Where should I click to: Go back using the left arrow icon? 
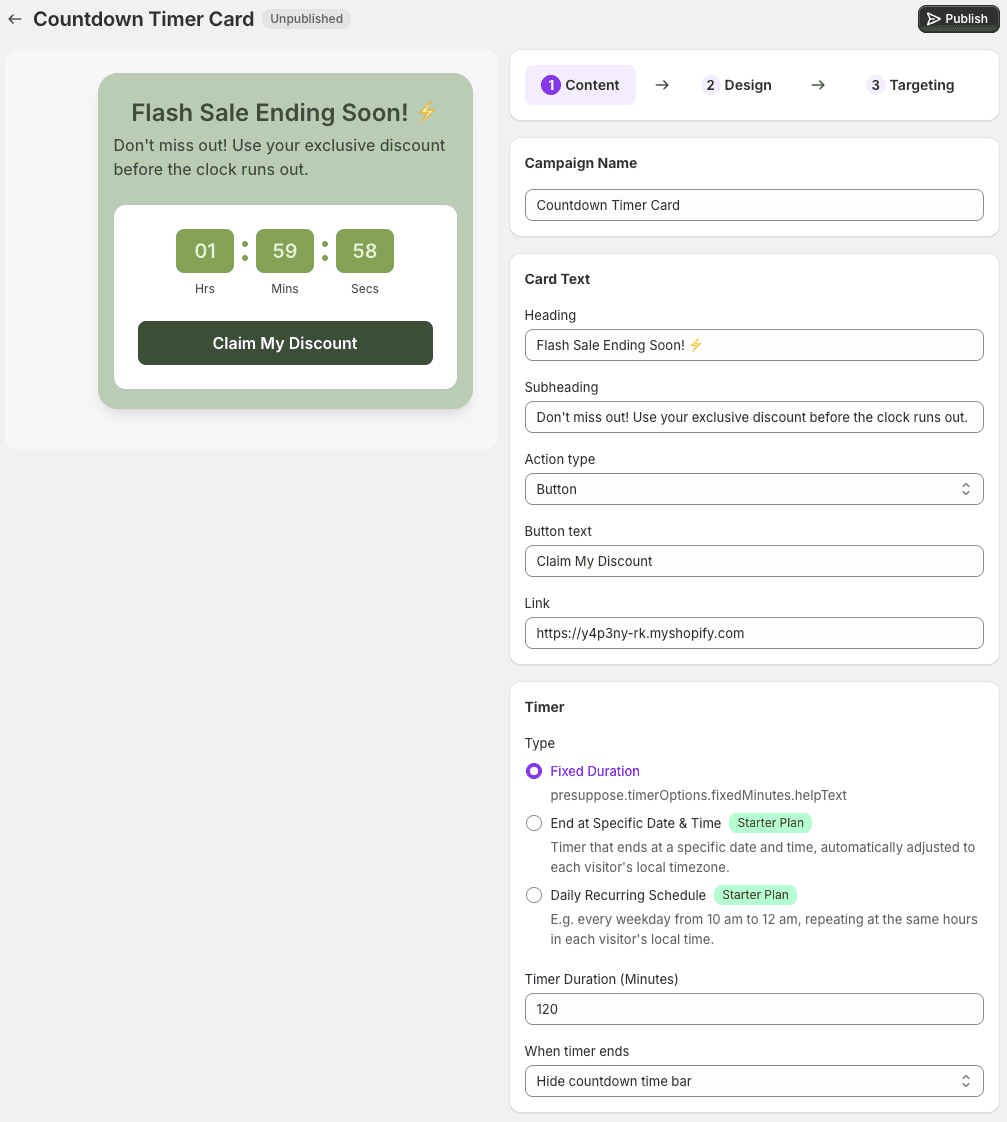tap(15, 19)
